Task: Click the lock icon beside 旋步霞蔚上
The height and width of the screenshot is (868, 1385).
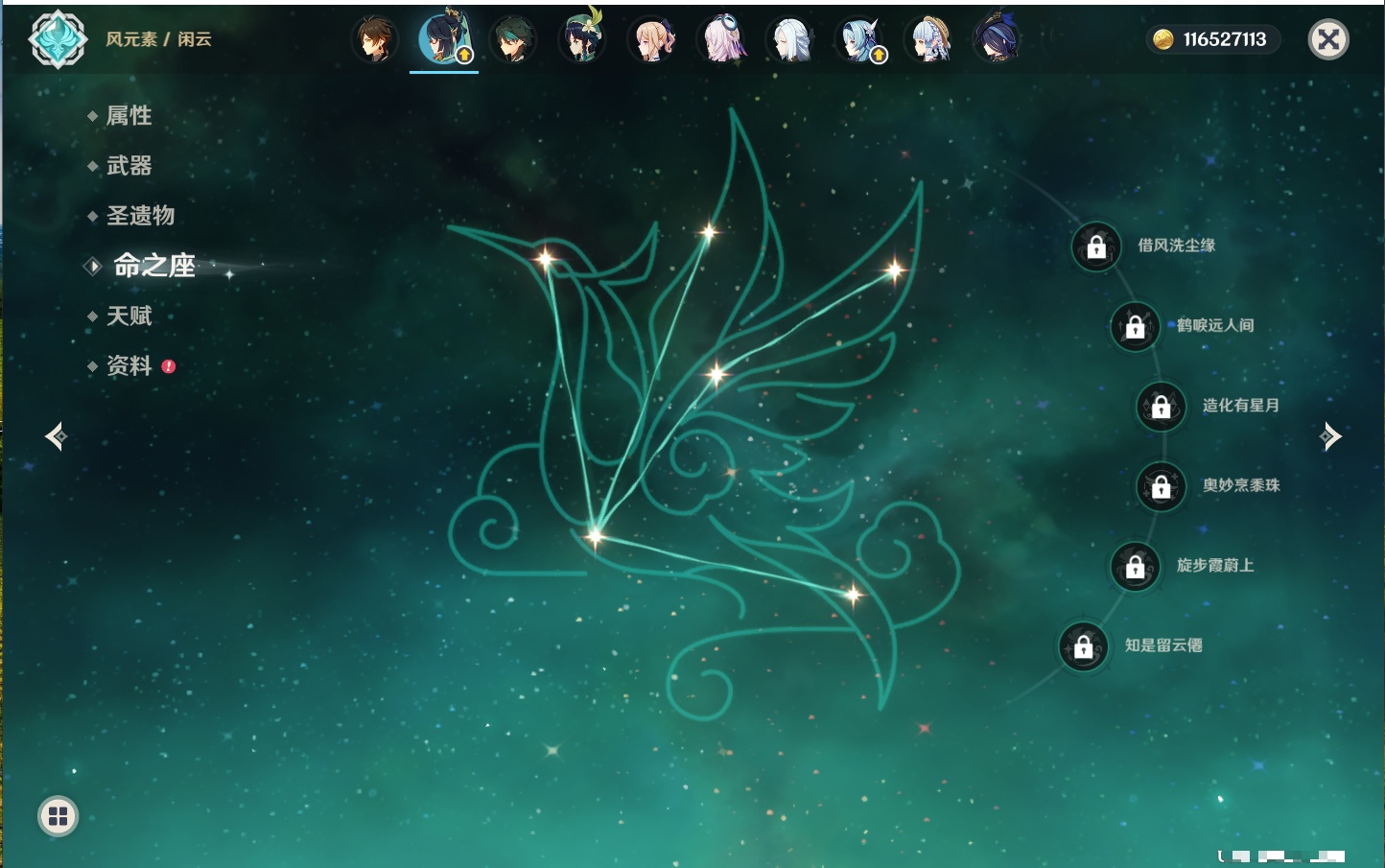Action: tap(1135, 566)
